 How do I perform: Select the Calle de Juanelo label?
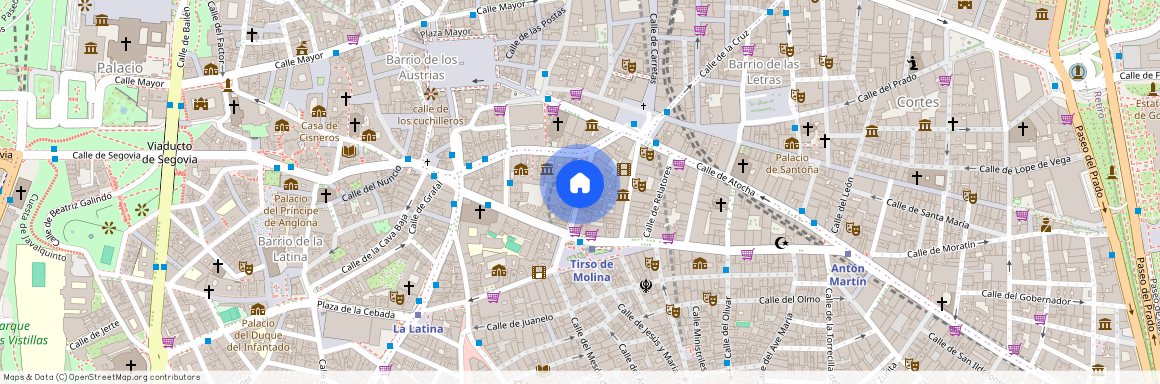(519, 322)
